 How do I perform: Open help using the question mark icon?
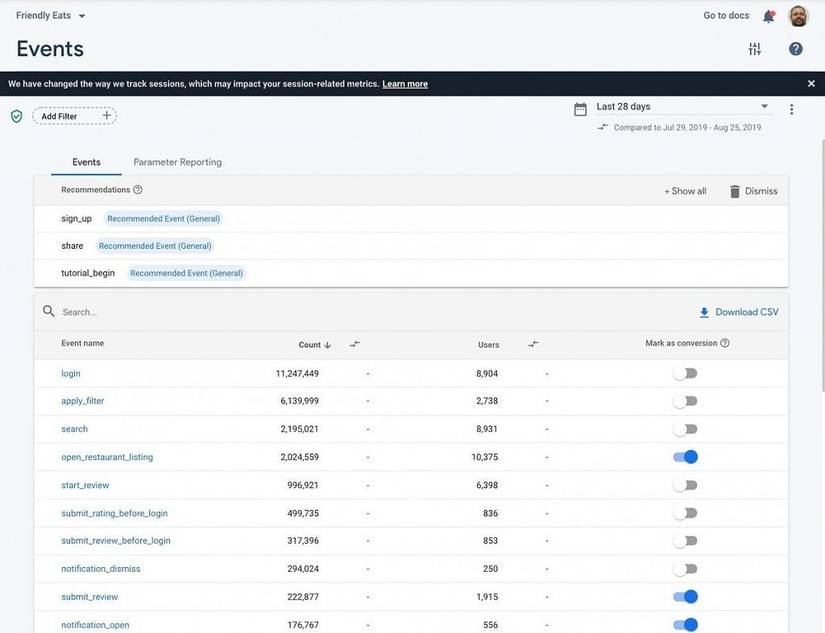click(x=793, y=47)
